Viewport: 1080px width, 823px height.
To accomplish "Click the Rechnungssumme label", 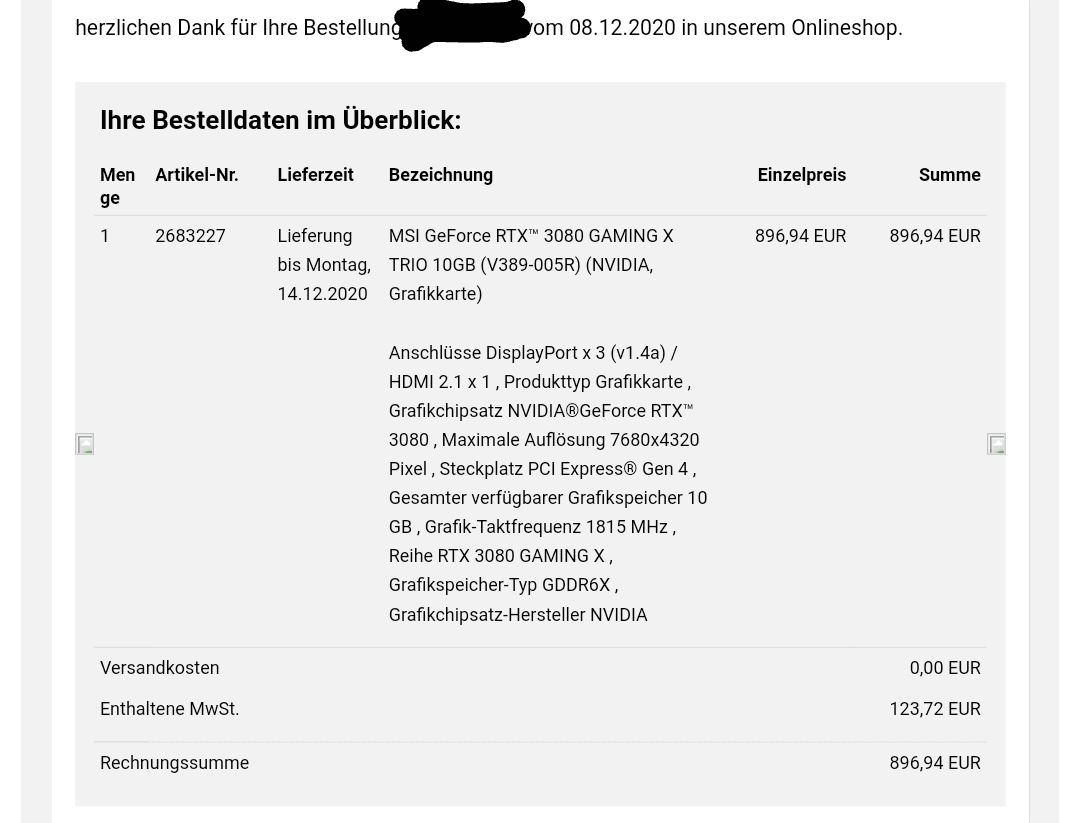I will (x=174, y=763).
